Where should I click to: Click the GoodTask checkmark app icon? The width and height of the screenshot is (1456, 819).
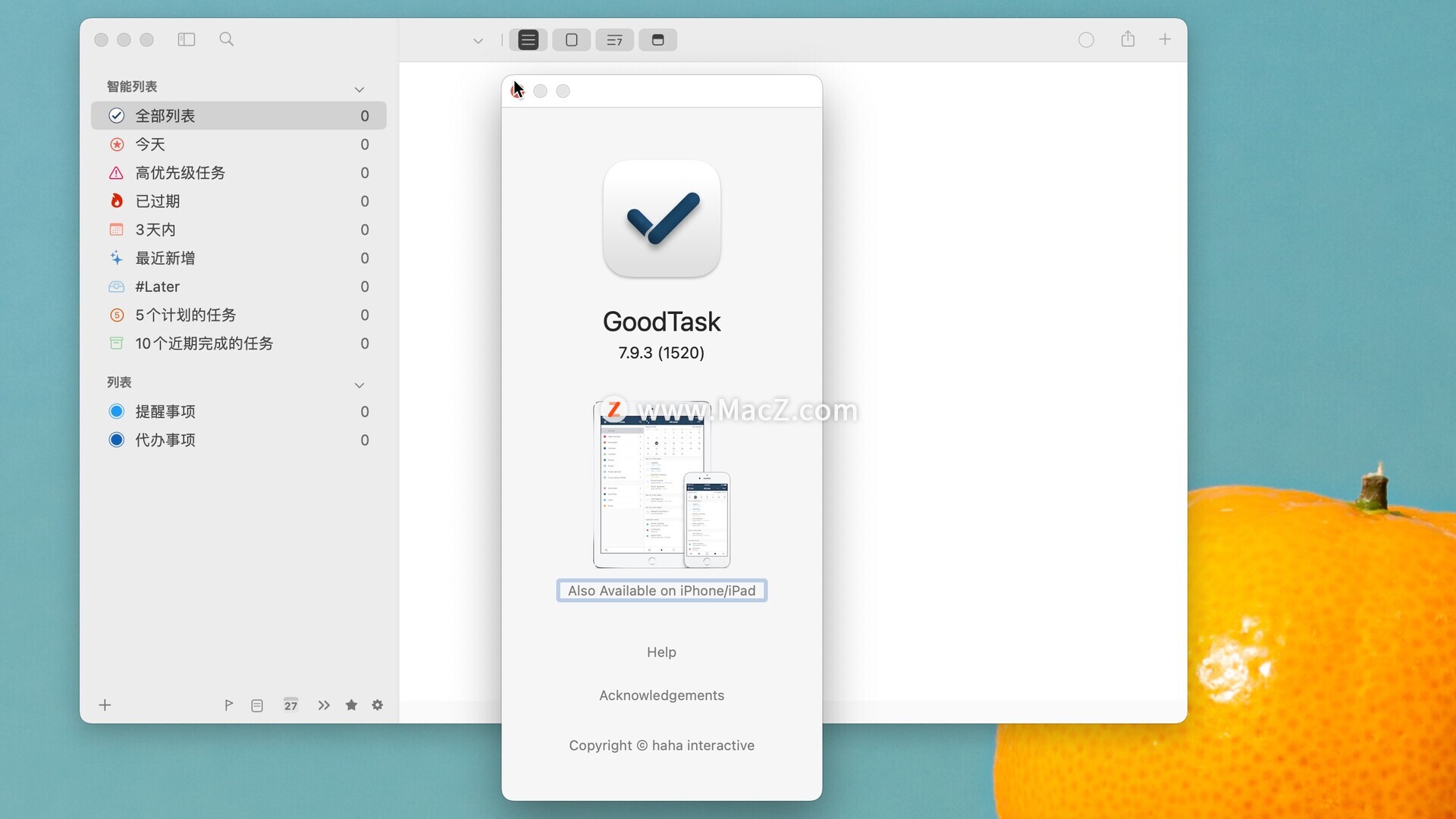point(661,218)
